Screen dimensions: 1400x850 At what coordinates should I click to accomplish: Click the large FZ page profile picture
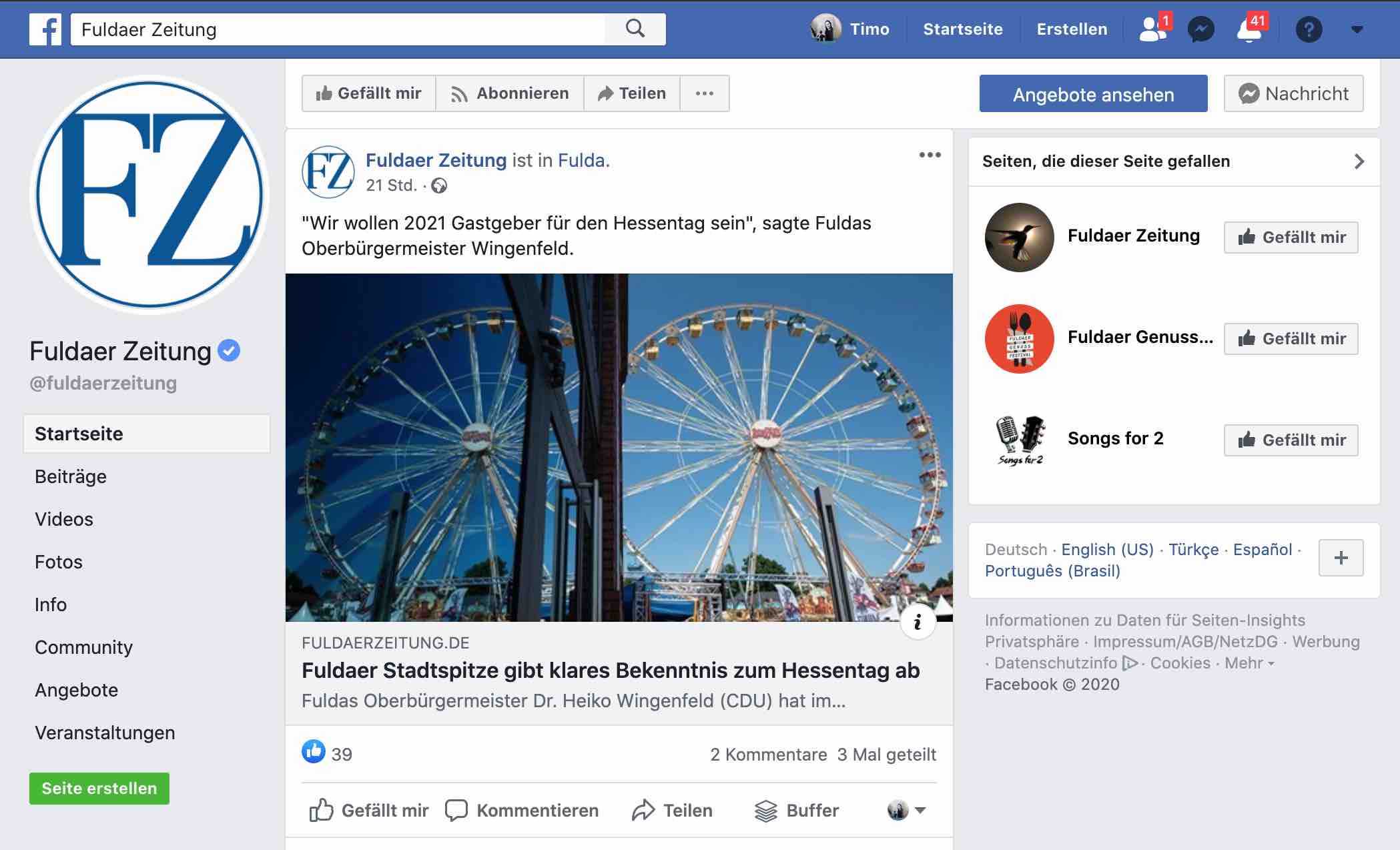point(149,195)
